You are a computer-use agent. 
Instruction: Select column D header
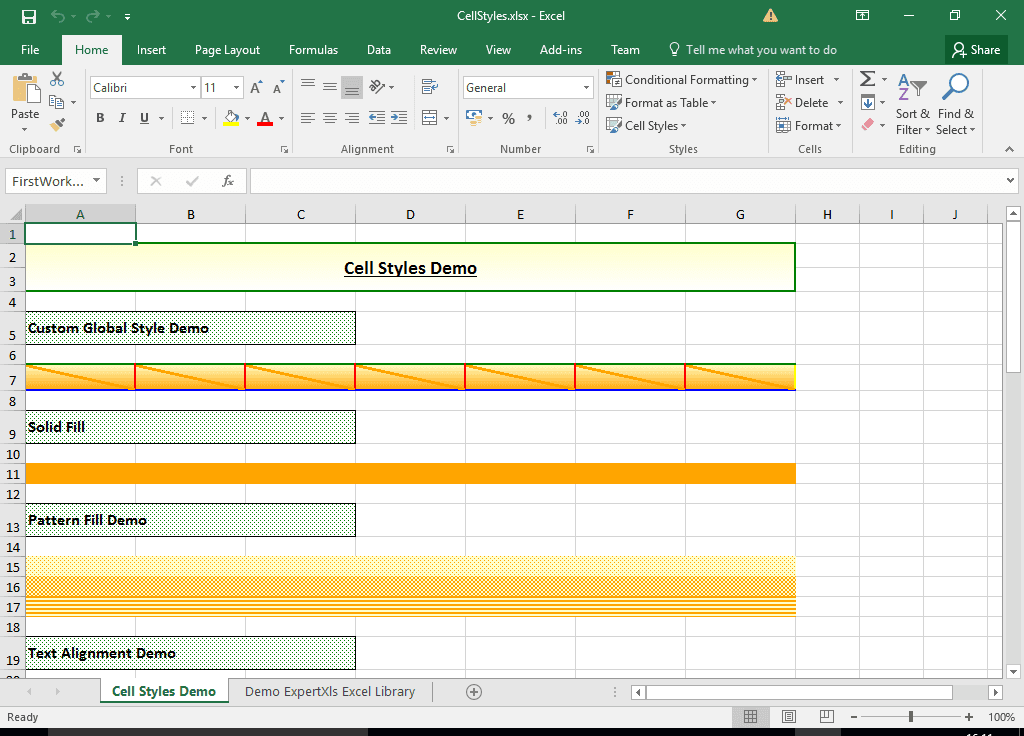(410, 214)
